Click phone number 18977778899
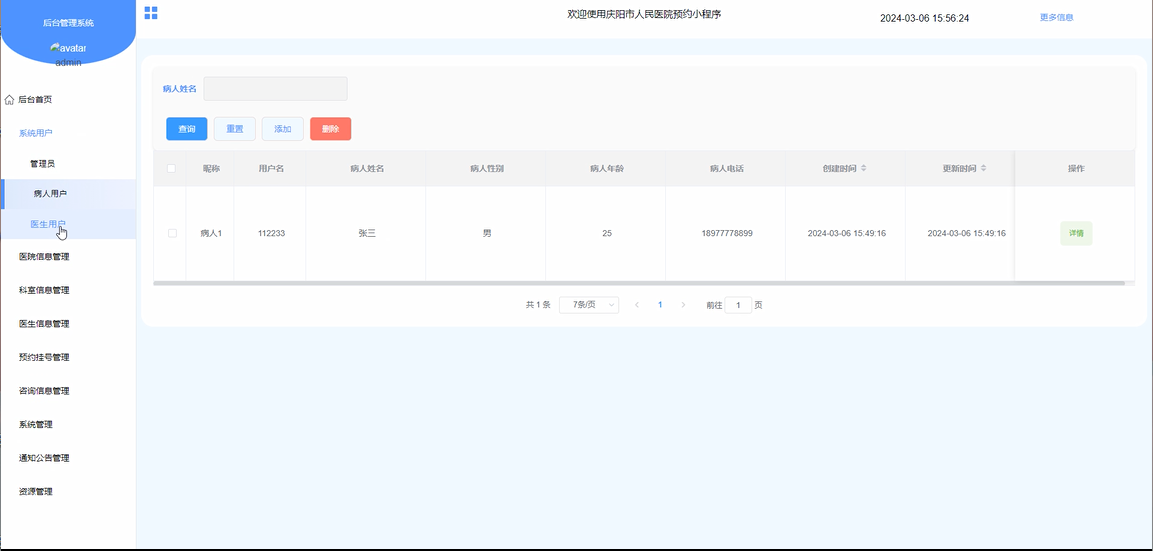Screen dimensions: 1153x551 point(727,233)
